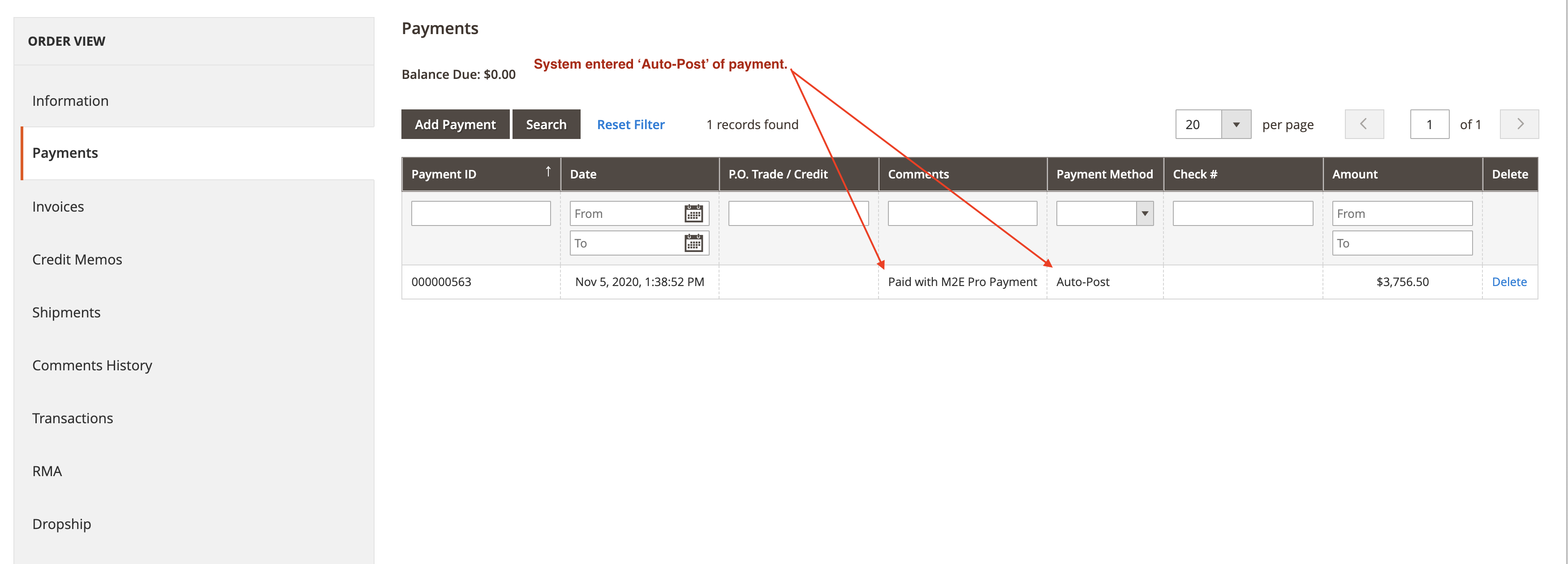
Task: Open the Credit Memos section
Action: coord(78,260)
